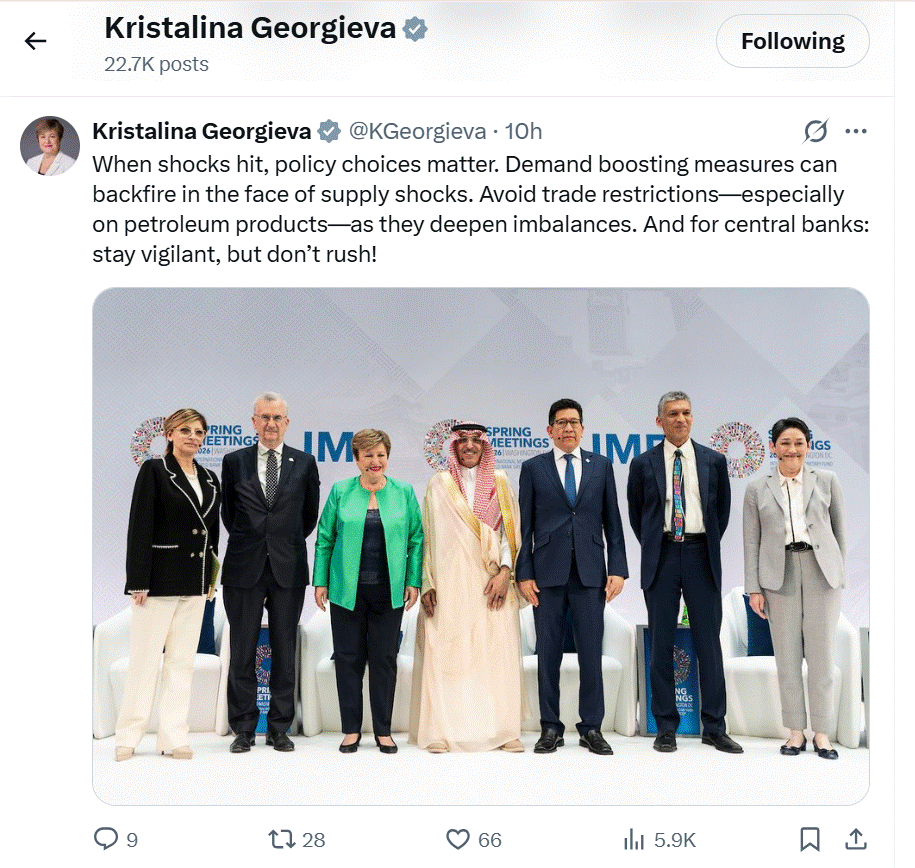Open the three-dot more options menu
Viewport: 915px width, 868px height.
(856, 131)
